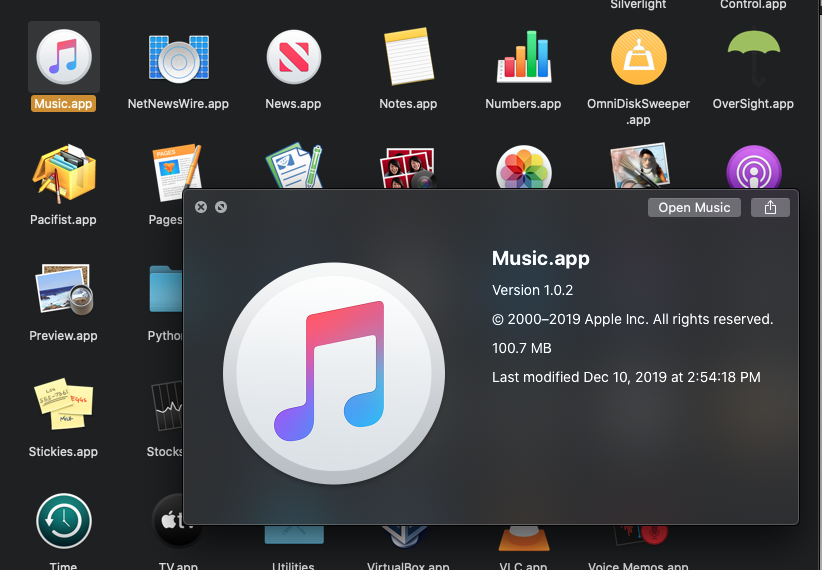Select the Time Machine icon
Screen dimensions: 822x570
[x=64, y=521]
